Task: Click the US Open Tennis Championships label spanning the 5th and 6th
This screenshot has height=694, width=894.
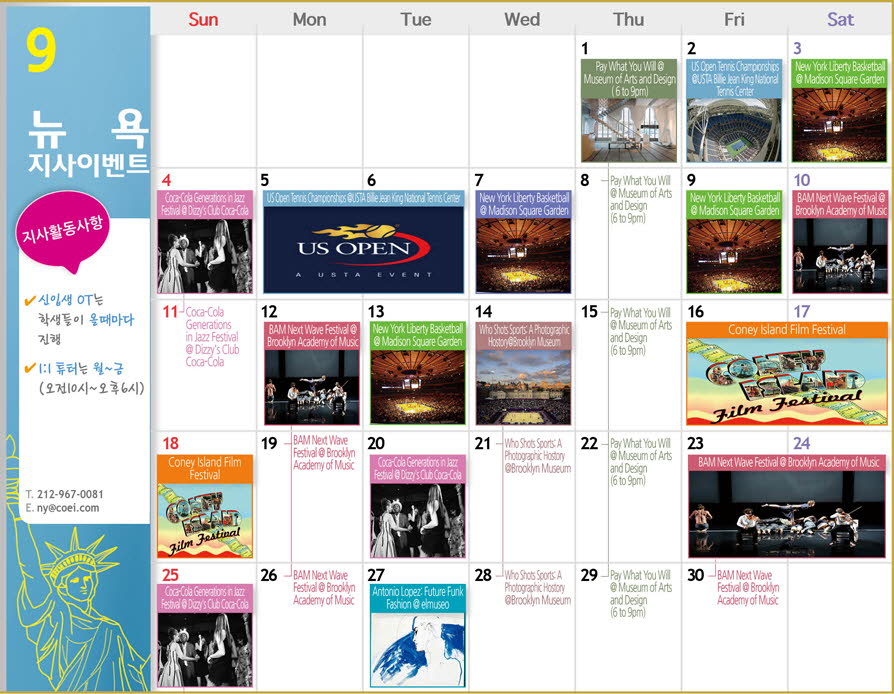Action: (363, 198)
